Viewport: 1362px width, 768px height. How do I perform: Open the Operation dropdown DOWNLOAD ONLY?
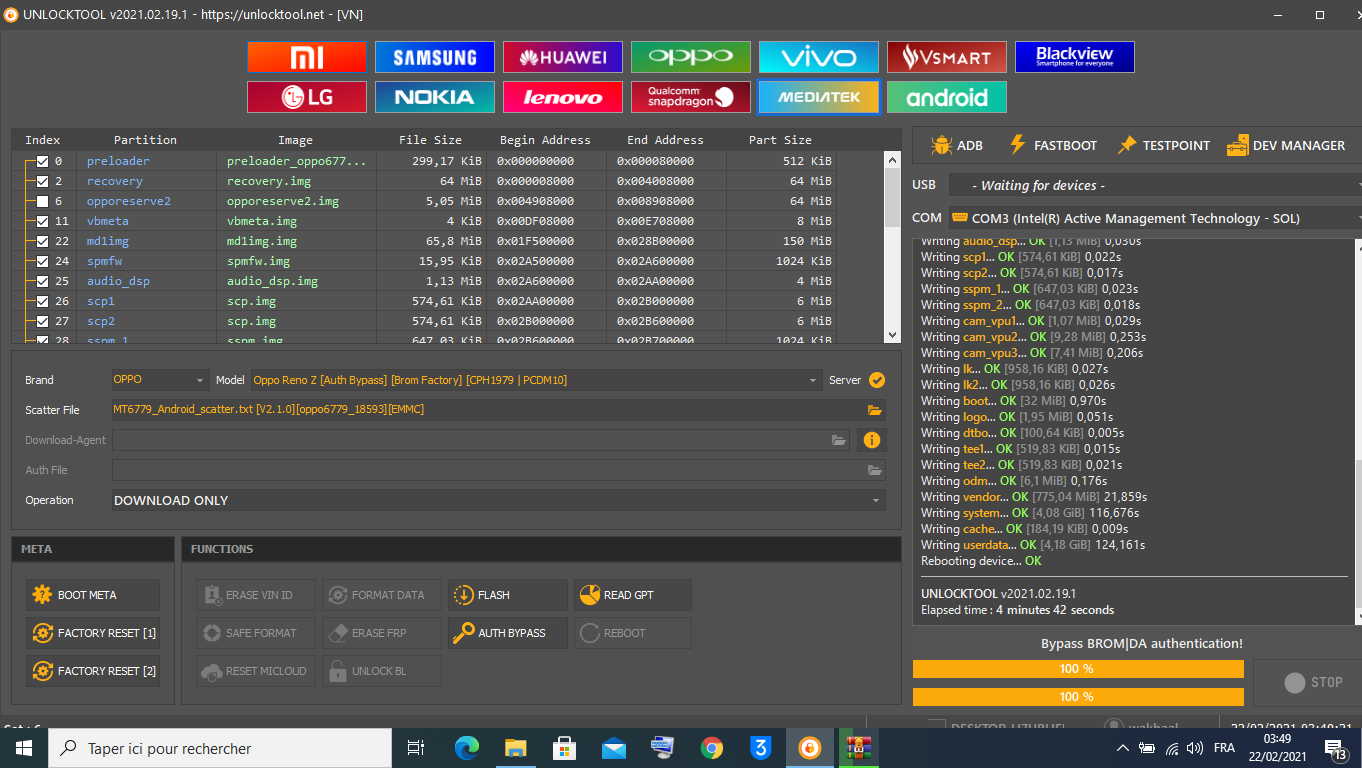tap(498, 500)
